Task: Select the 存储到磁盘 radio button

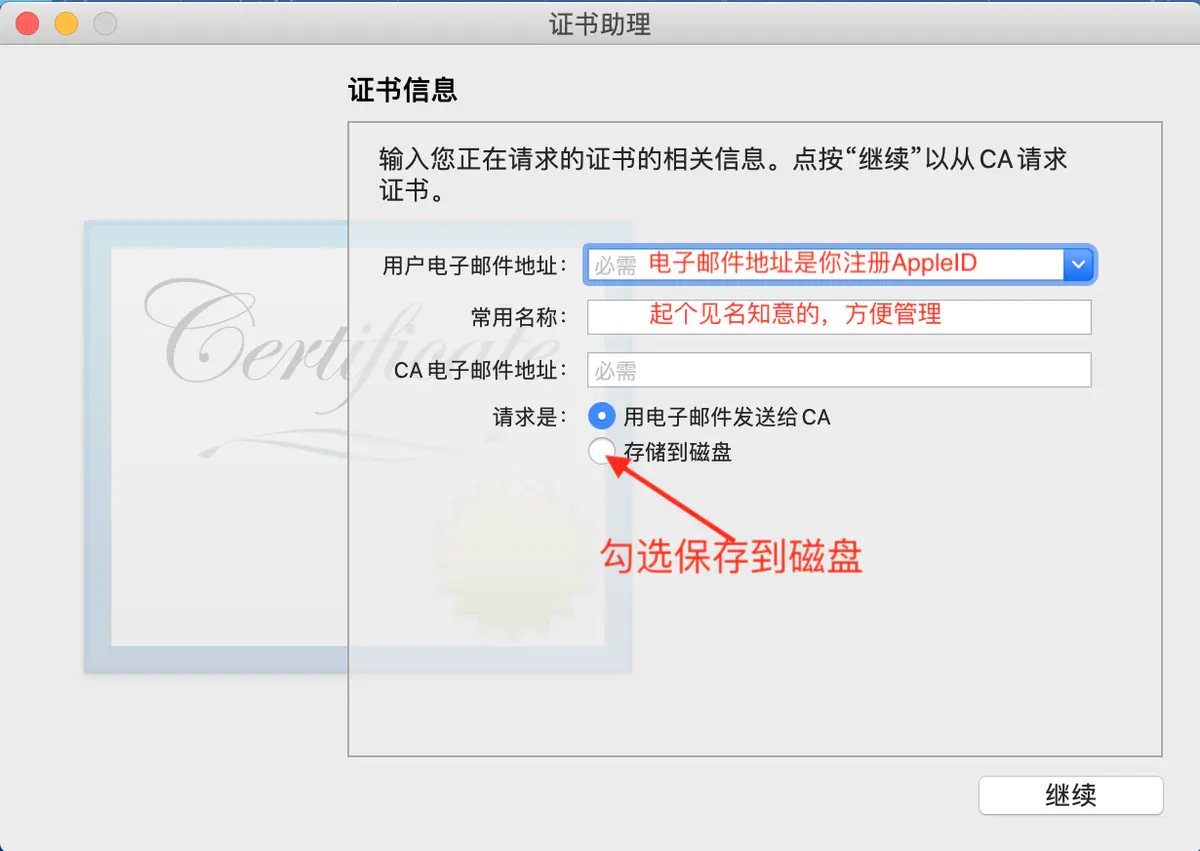Action: [603, 452]
